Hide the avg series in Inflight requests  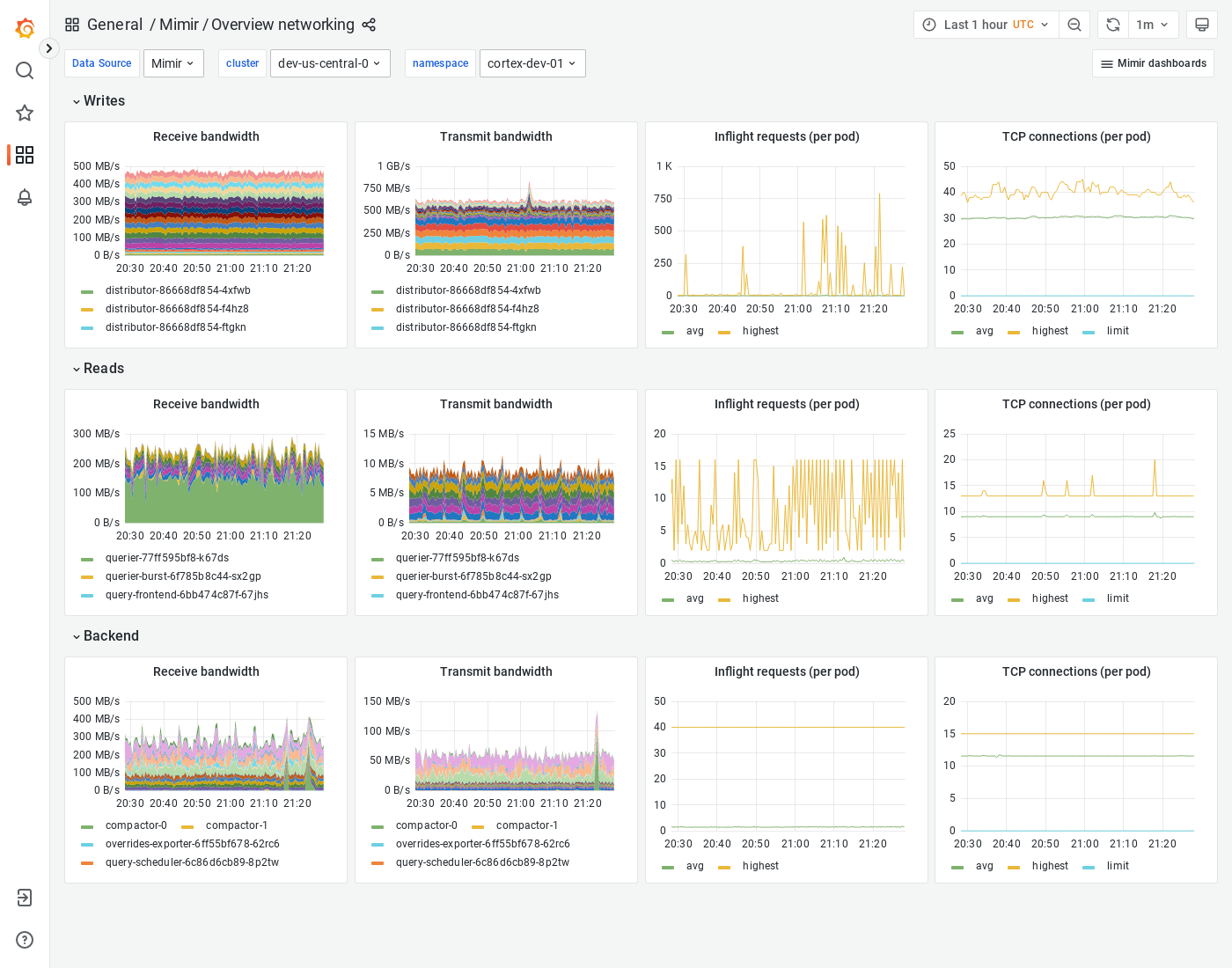pos(694,331)
